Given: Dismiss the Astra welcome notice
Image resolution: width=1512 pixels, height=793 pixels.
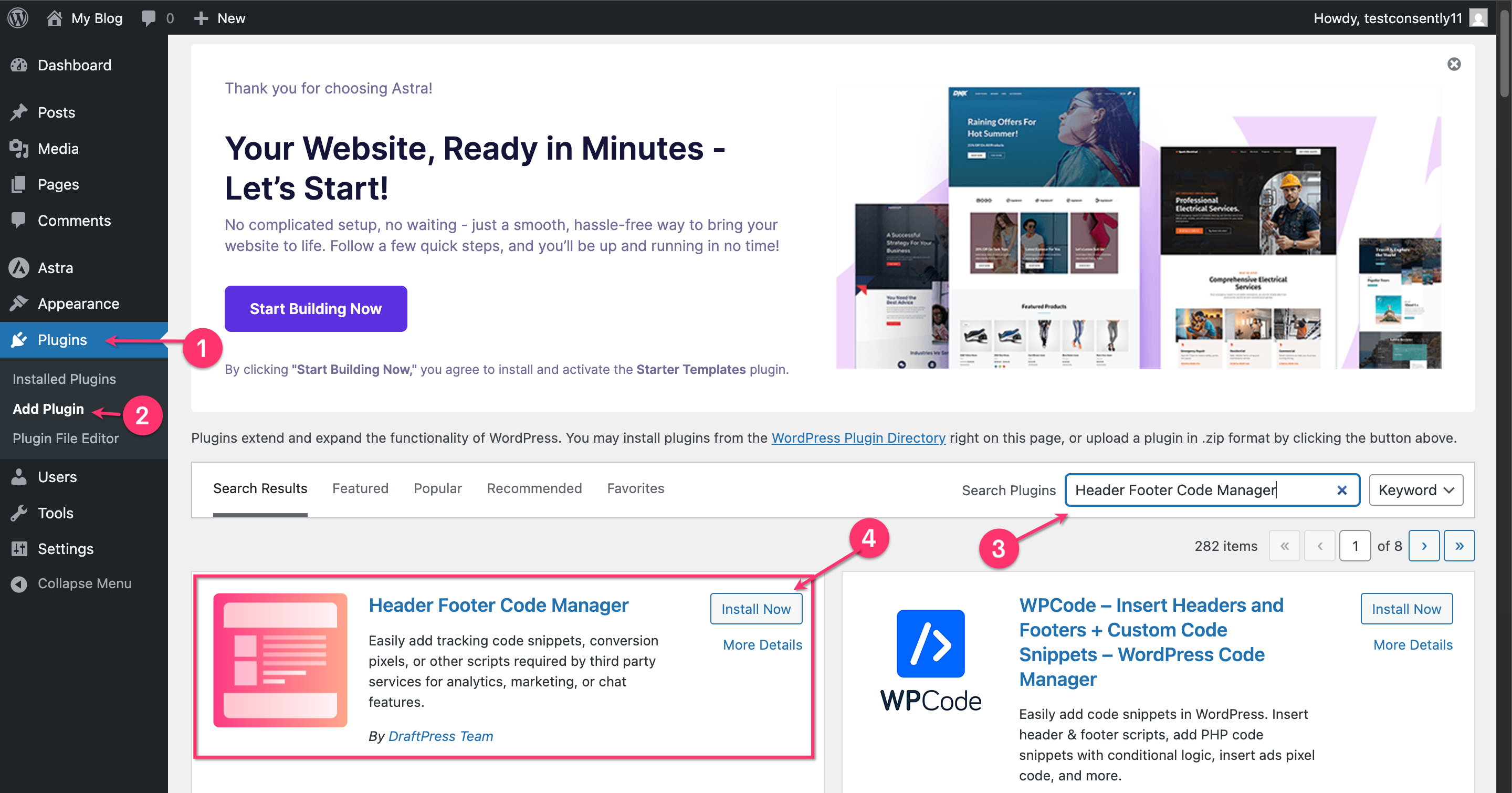Looking at the screenshot, I should click(1453, 64).
